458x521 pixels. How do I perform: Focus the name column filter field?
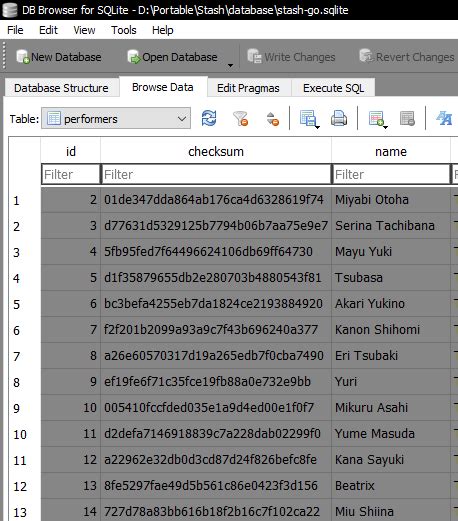coord(391,174)
